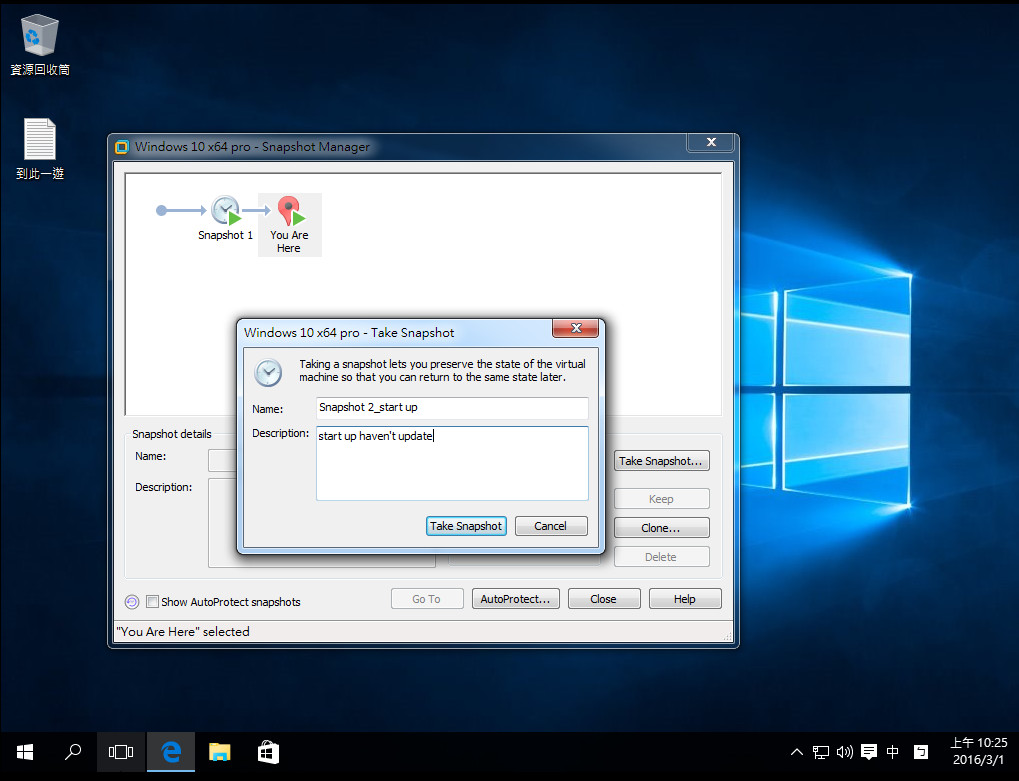Click the Go To button
The image size is (1019, 781).
pos(427,599)
